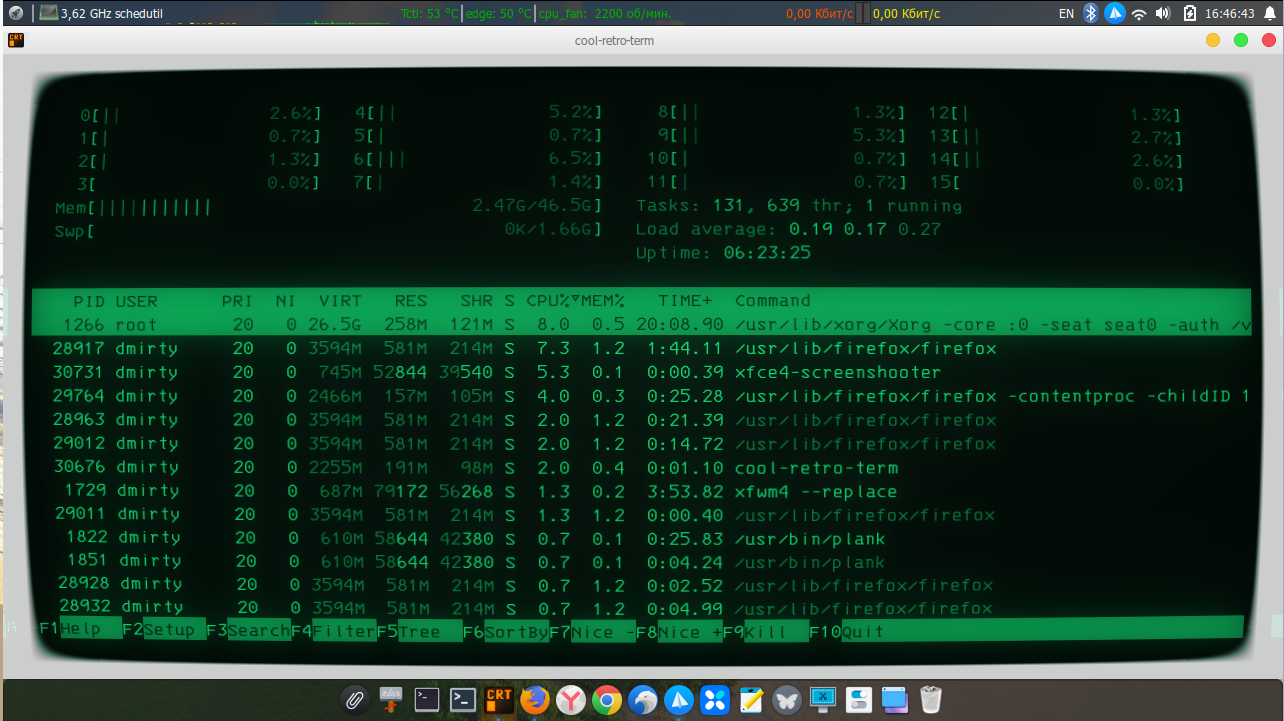Select firefox process row PID 28932
Image resolution: width=1284 pixels, height=721 pixels.
[x=642, y=608]
